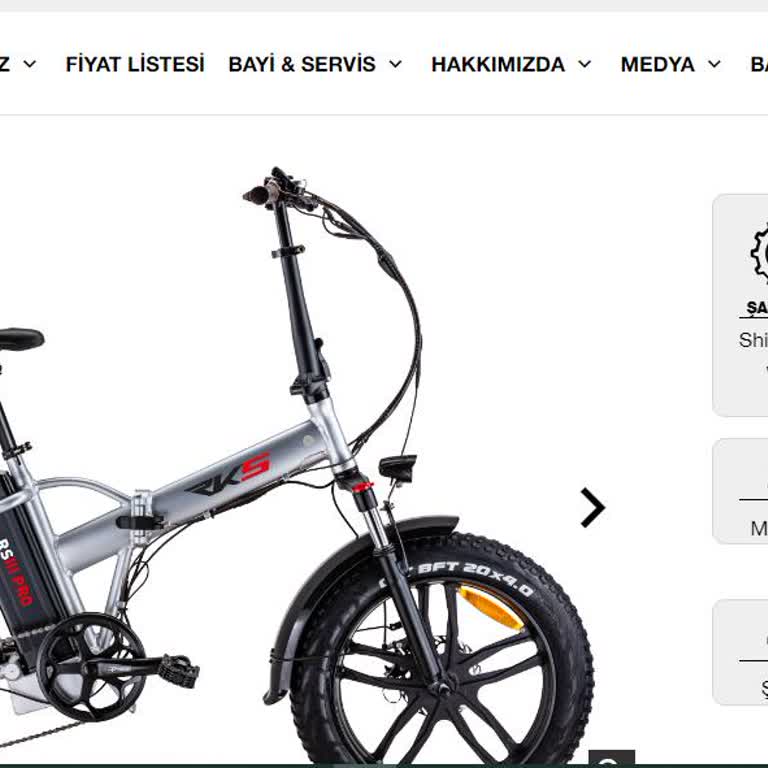Viewport: 768px width, 768px height.
Task: Select the Shi text in the gear card
Action: click(x=753, y=340)
